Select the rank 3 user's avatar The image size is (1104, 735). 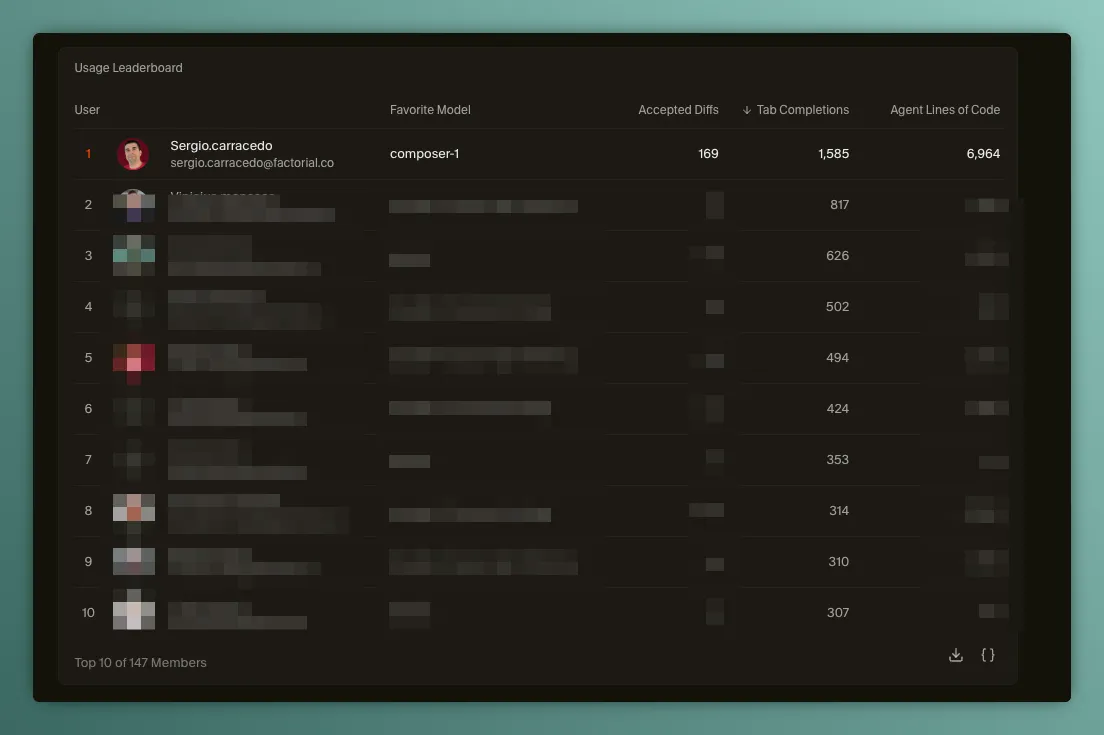[x=133, y=256]
